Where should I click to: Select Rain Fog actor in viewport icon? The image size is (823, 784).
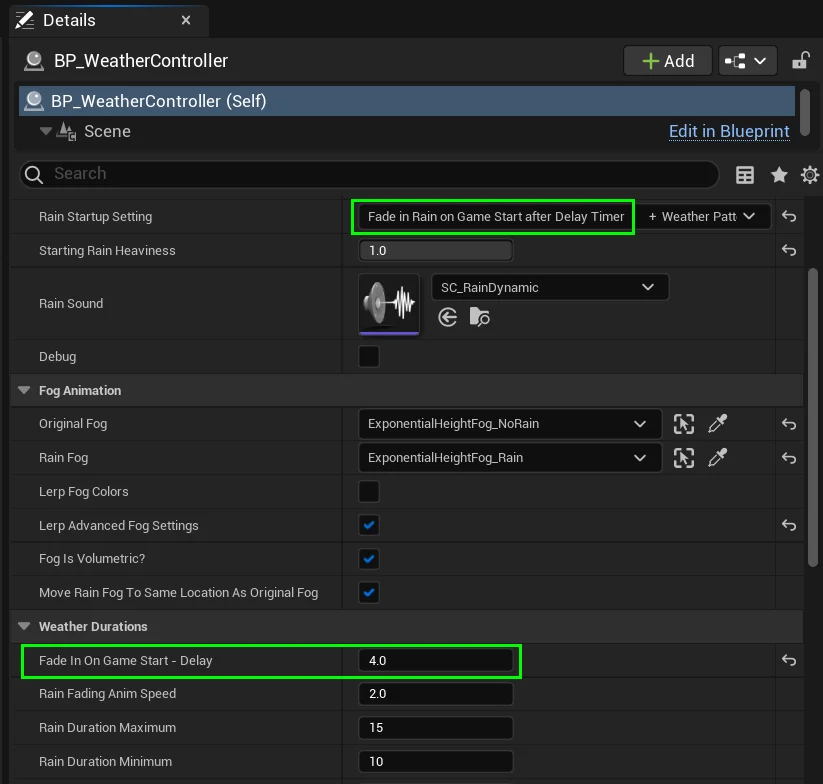(684, 458)
